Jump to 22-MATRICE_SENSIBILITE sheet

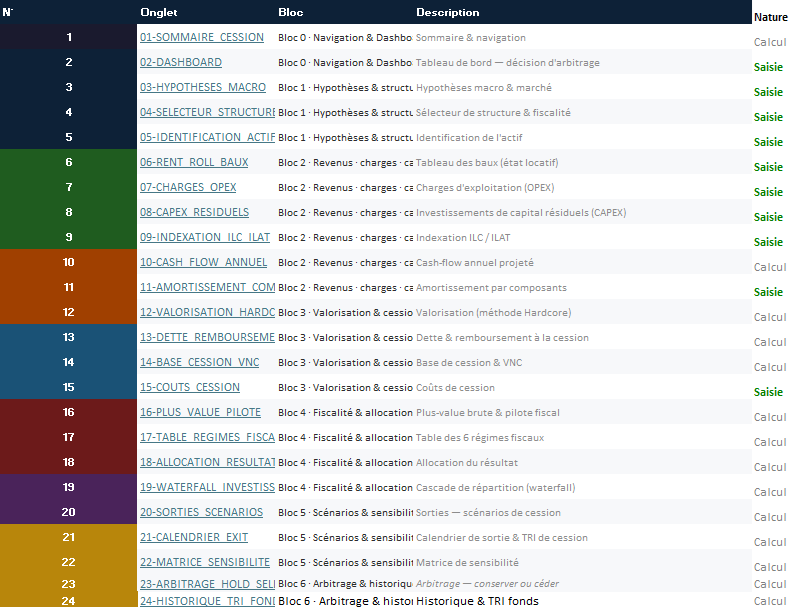point(205,562)
